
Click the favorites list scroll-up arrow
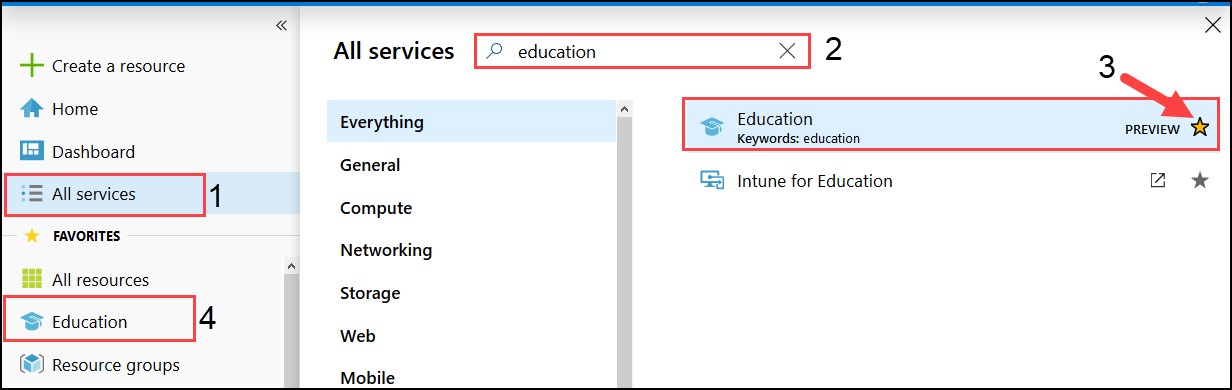[x=291, y=266]
